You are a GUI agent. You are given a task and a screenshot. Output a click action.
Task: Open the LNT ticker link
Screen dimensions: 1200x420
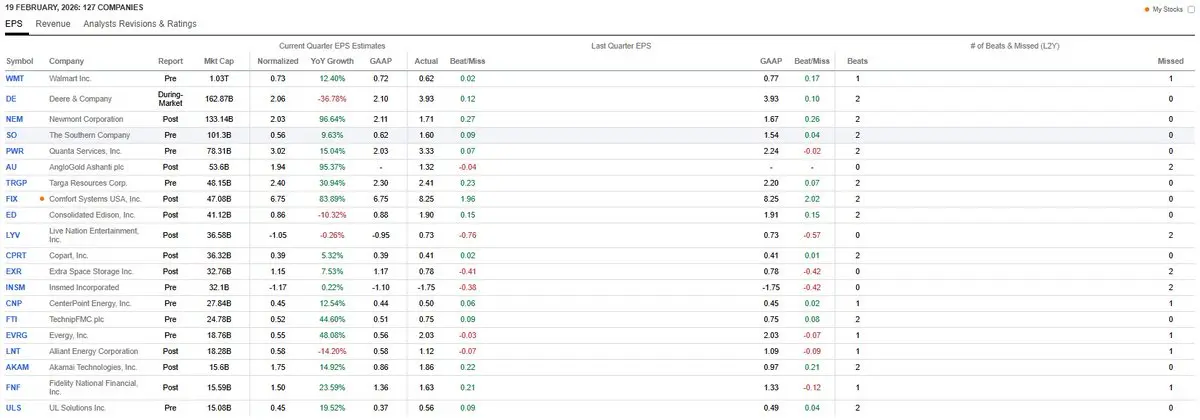click(13, 351)
